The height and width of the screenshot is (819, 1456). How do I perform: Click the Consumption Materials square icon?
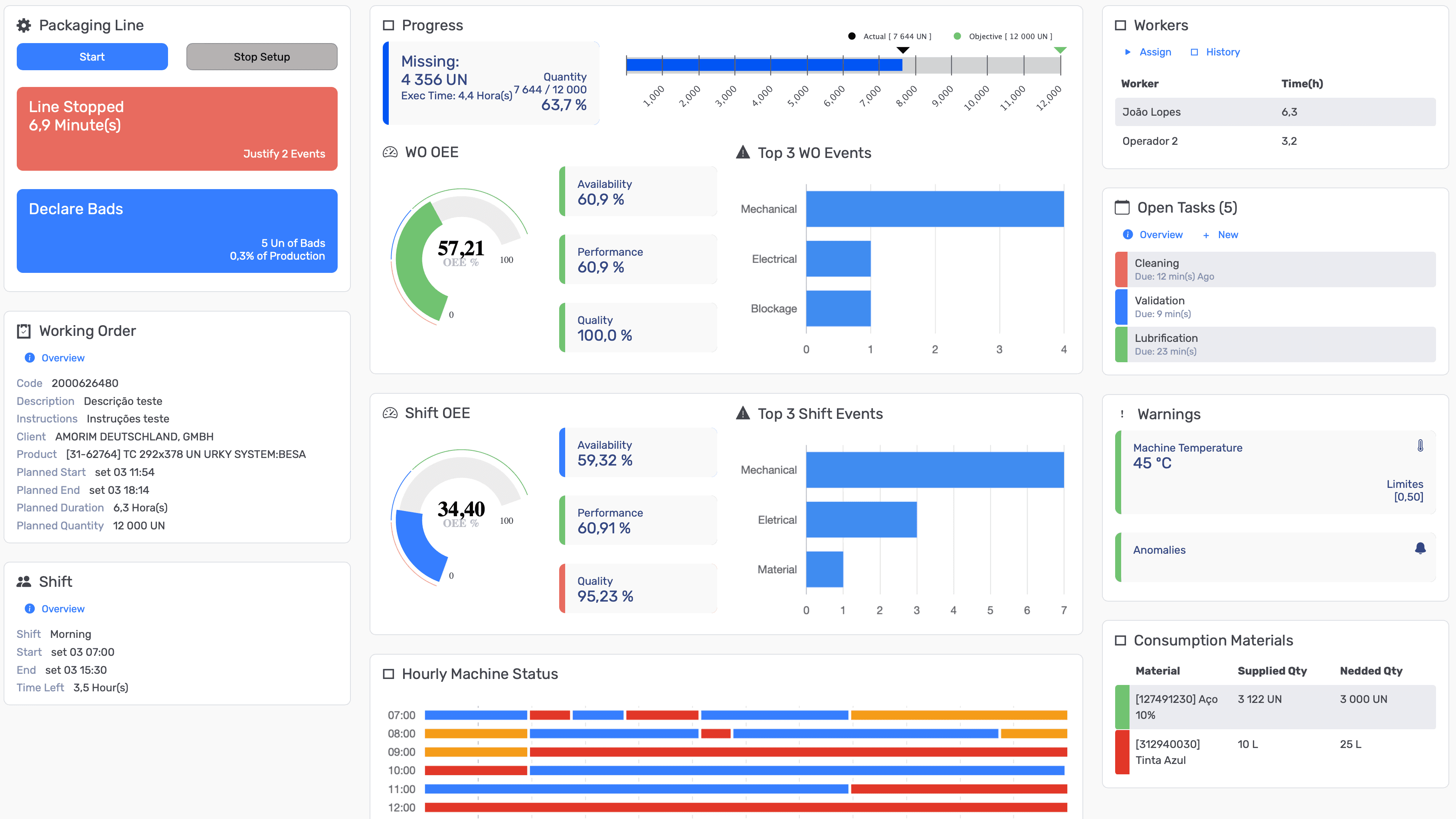[1120, 641]
